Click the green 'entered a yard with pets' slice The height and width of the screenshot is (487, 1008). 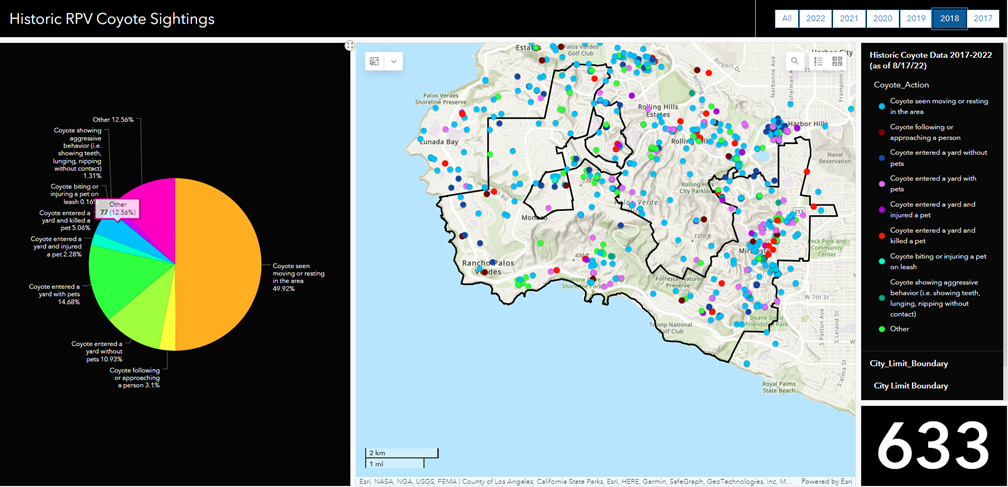coord(120,275)
